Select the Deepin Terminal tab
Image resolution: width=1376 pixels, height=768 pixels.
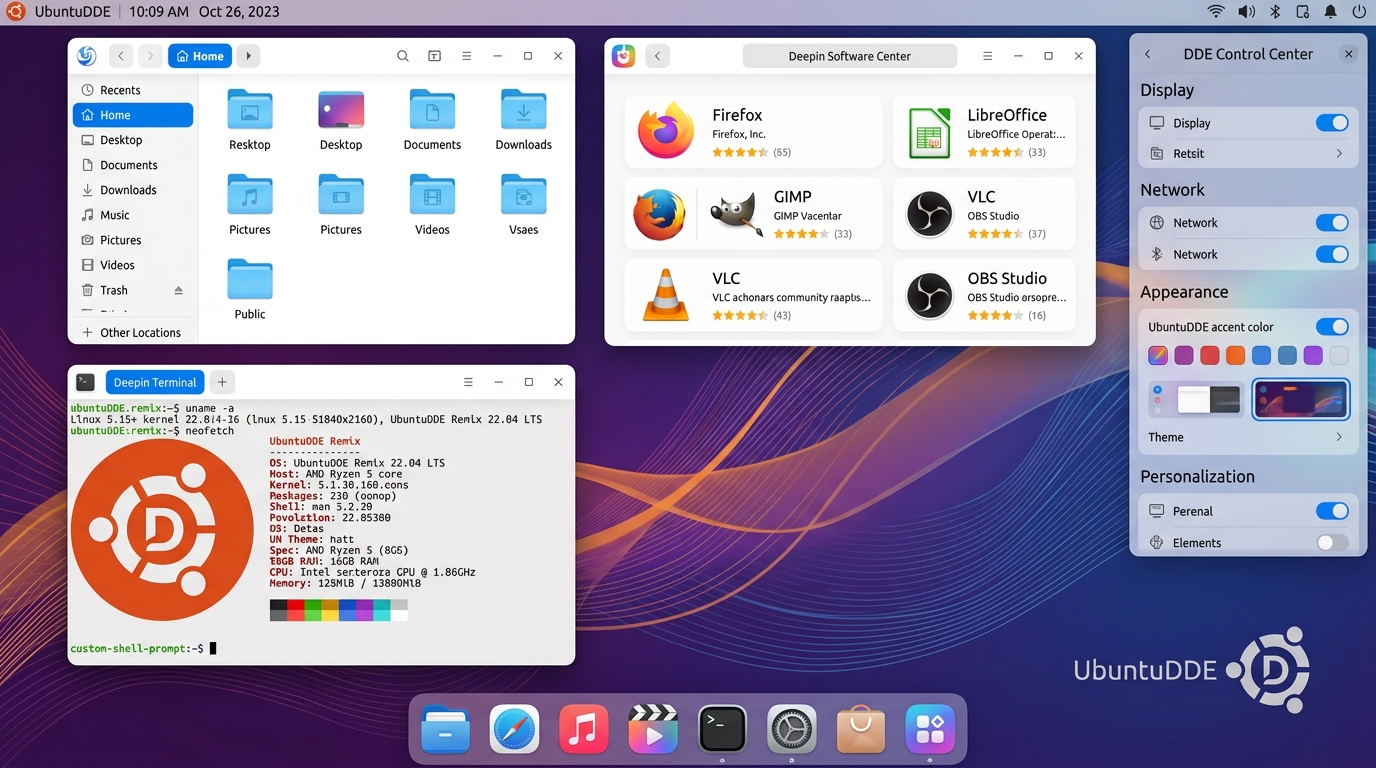[x=155, y=382]
